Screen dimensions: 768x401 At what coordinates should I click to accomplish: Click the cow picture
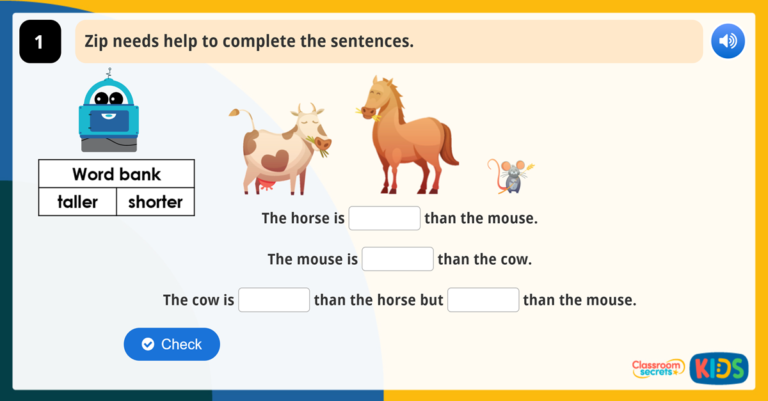(284, 150)
